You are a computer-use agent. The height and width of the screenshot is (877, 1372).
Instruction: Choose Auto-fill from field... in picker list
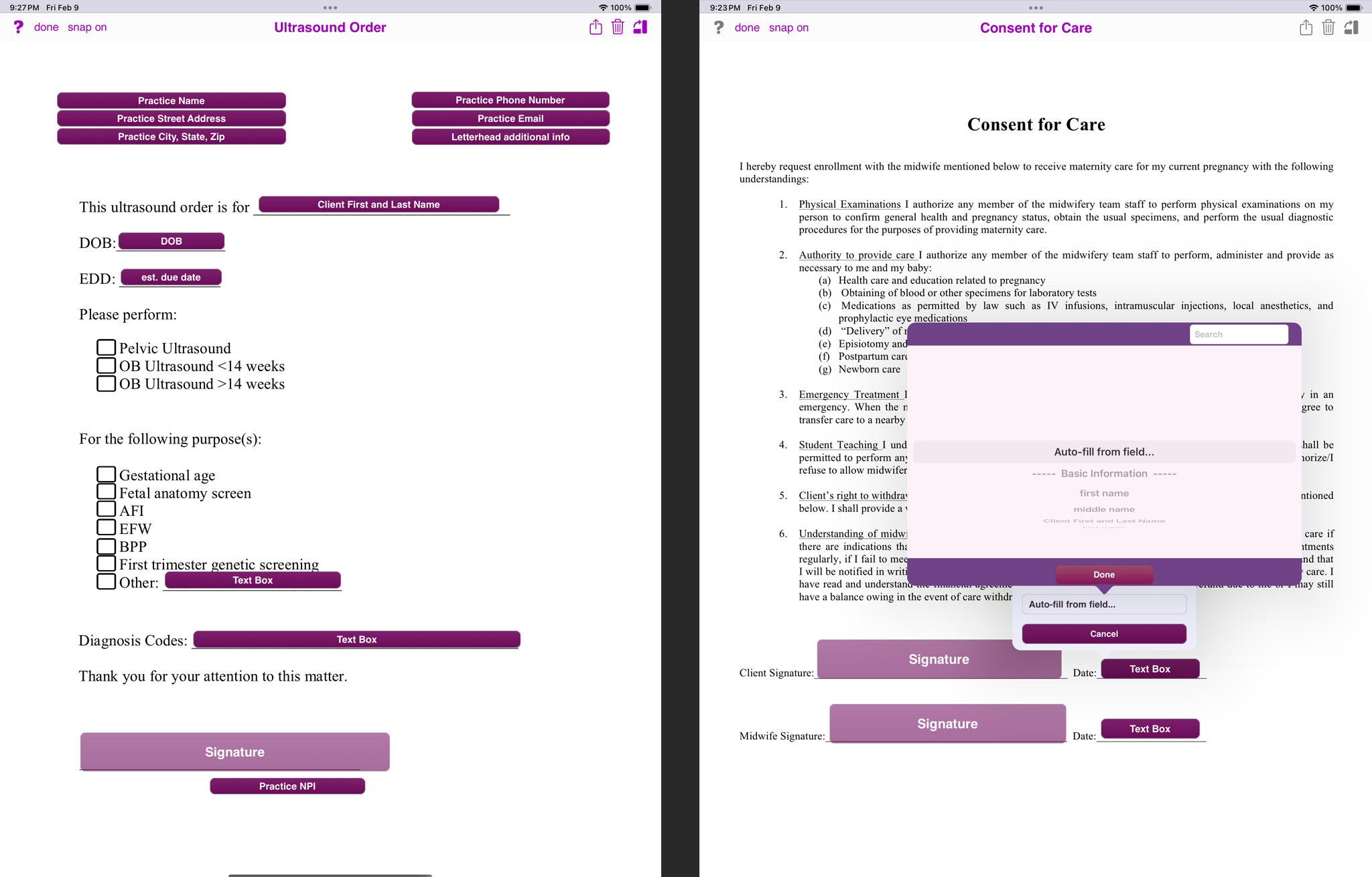point(1104,452)
